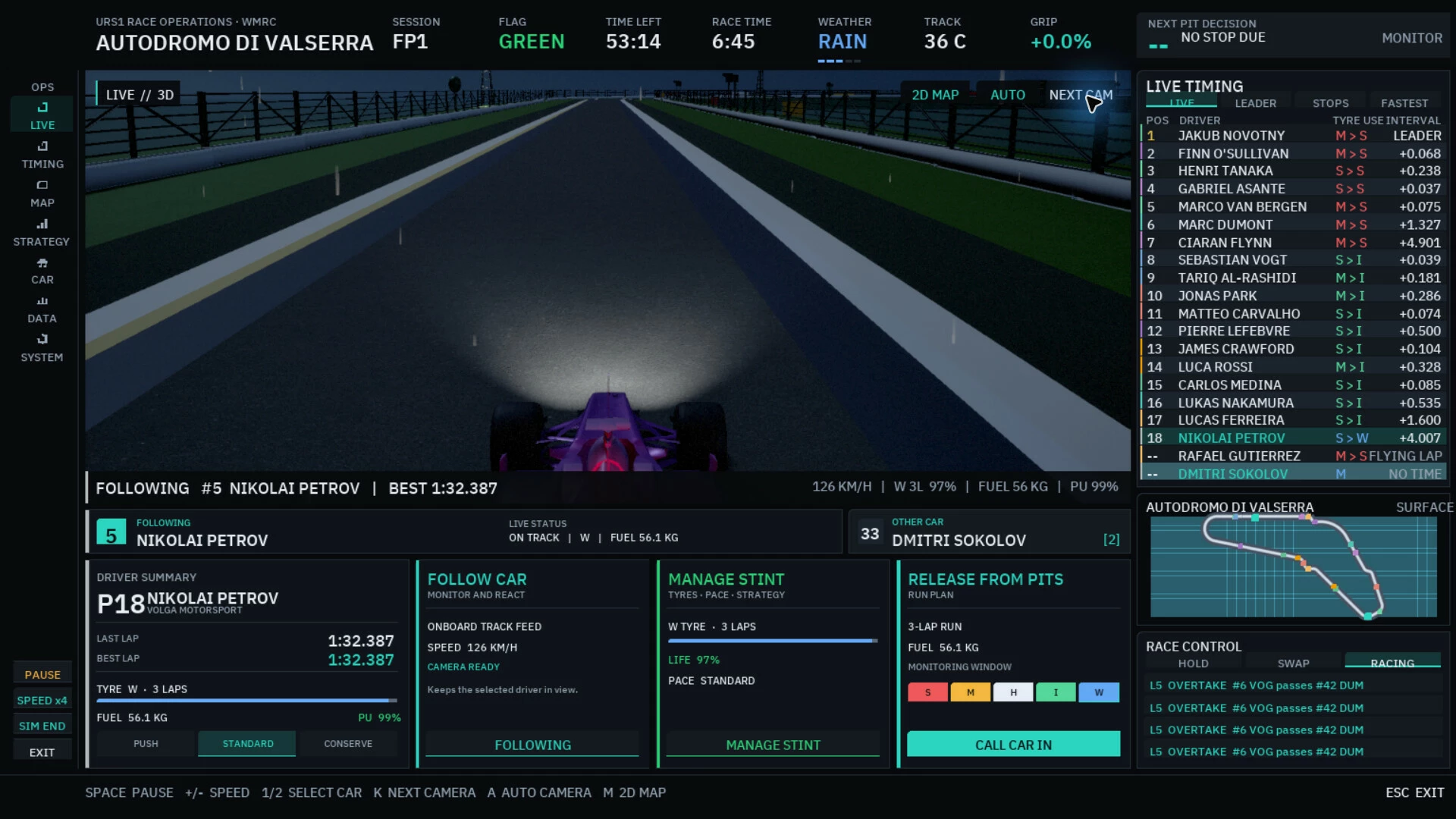Set pace mode to Push
The height and width of the screenshot is (819, 1456).
click(146, 744)
